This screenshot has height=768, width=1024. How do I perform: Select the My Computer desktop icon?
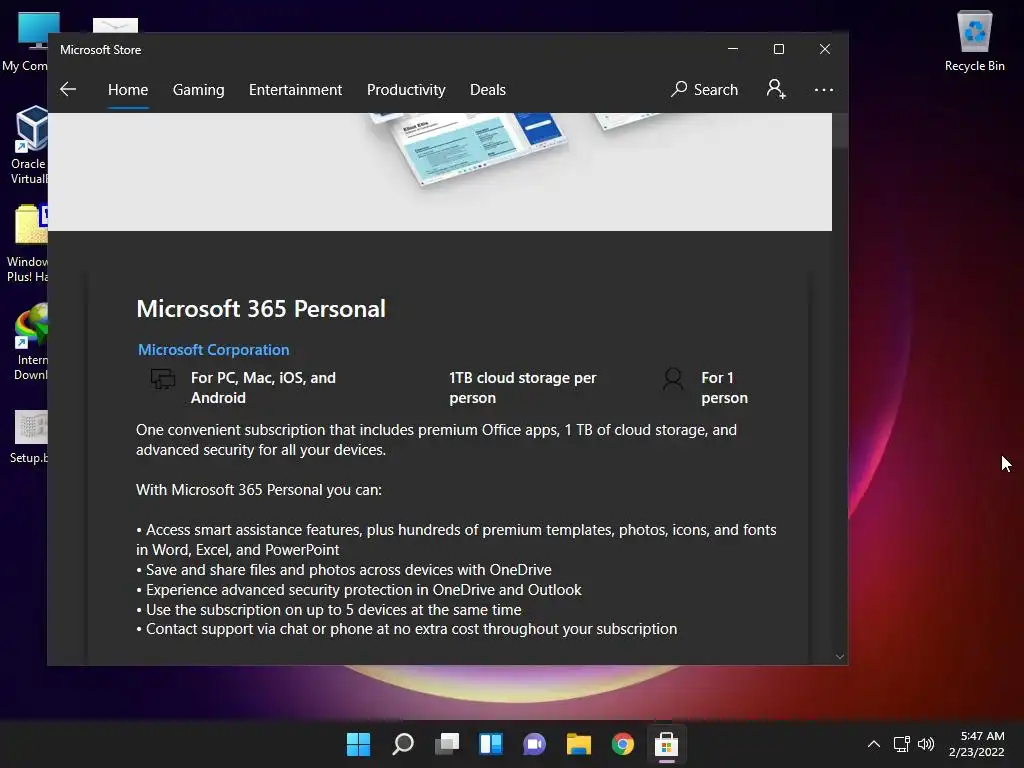[25, 40]
